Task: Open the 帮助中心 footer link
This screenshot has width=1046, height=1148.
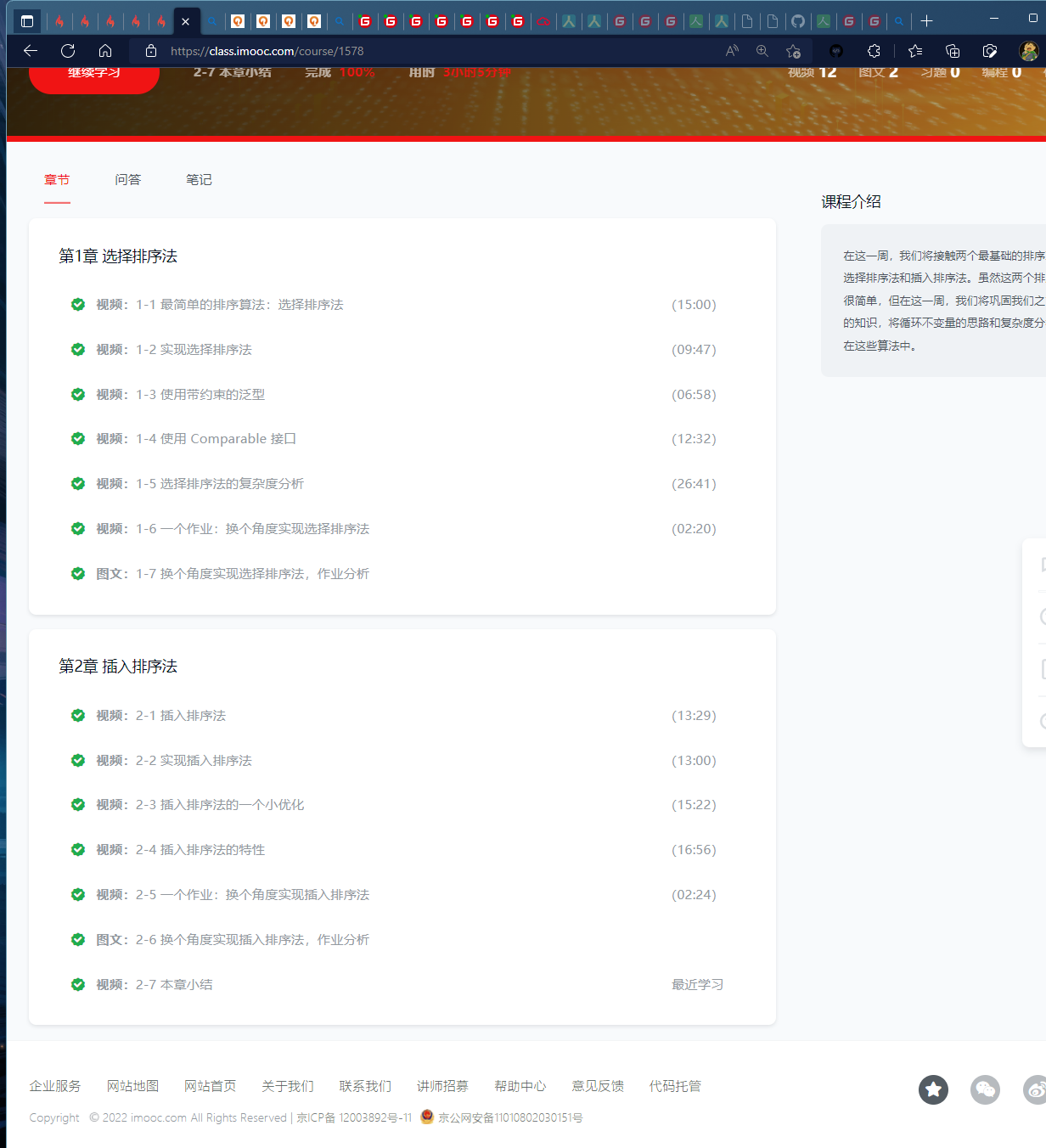Action: click(x=520, y=1086)
